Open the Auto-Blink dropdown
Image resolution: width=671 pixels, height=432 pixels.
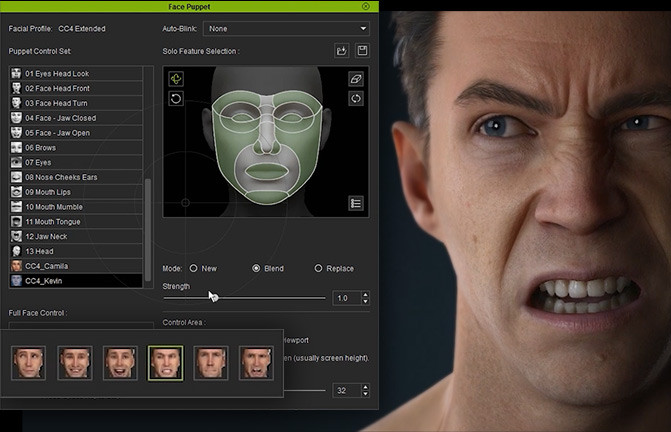click(x=286, y=29)
